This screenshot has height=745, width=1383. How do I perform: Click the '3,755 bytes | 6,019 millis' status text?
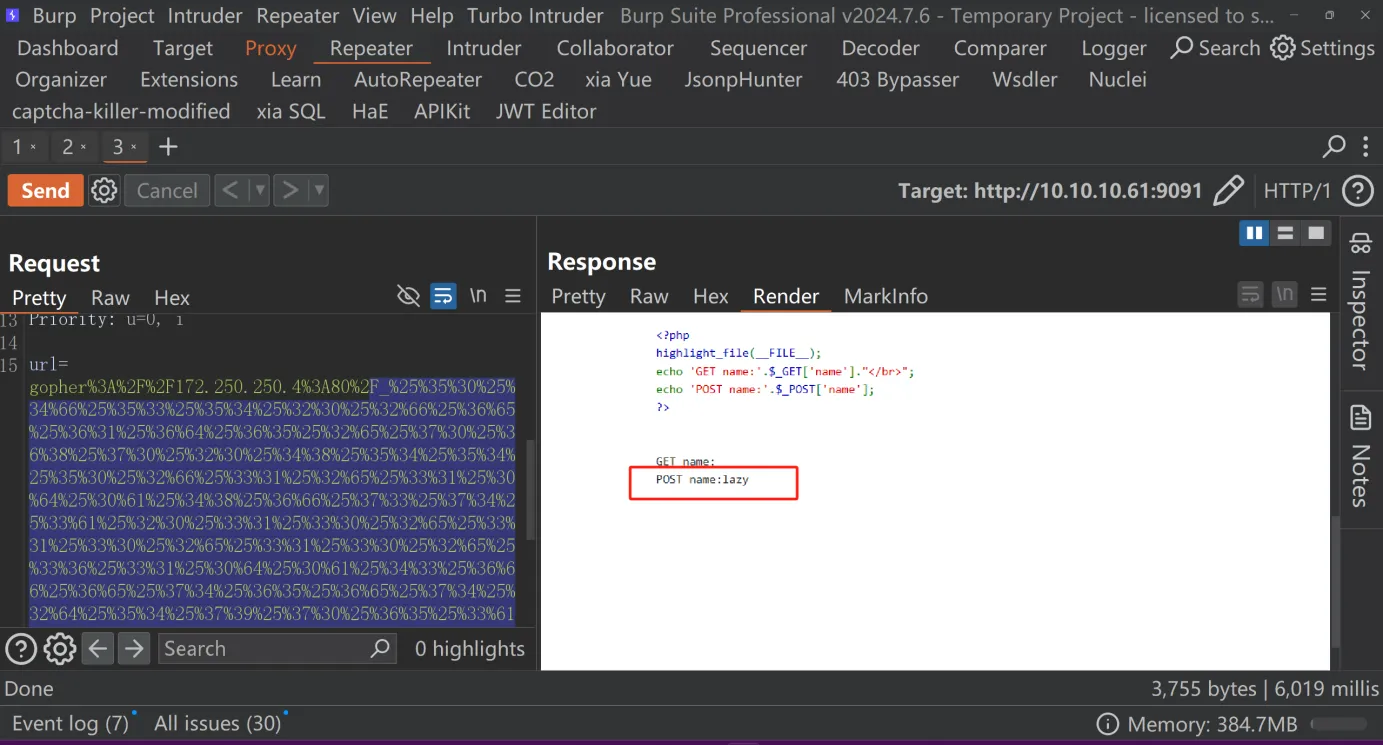1265,689
